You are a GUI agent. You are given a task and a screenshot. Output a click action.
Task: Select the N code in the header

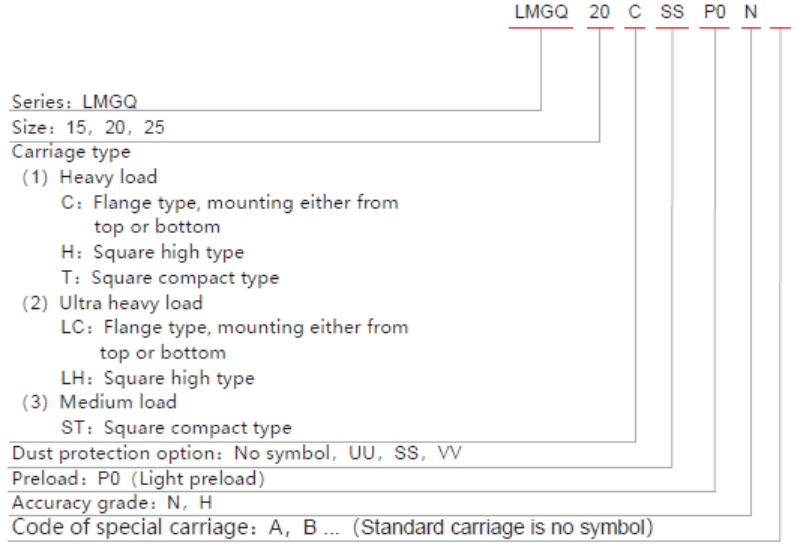pyautogui.click(x=751, y=15)
